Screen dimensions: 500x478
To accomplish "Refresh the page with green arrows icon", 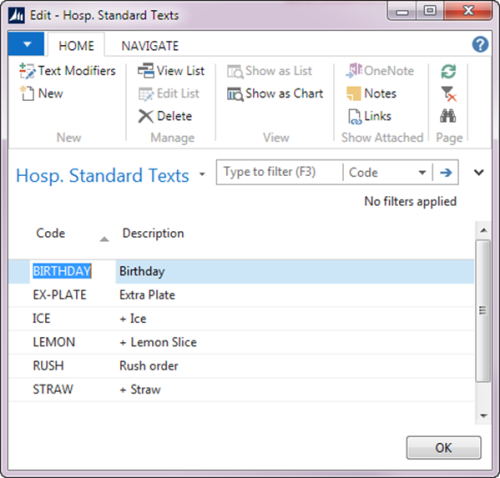I will pos(448,71).
